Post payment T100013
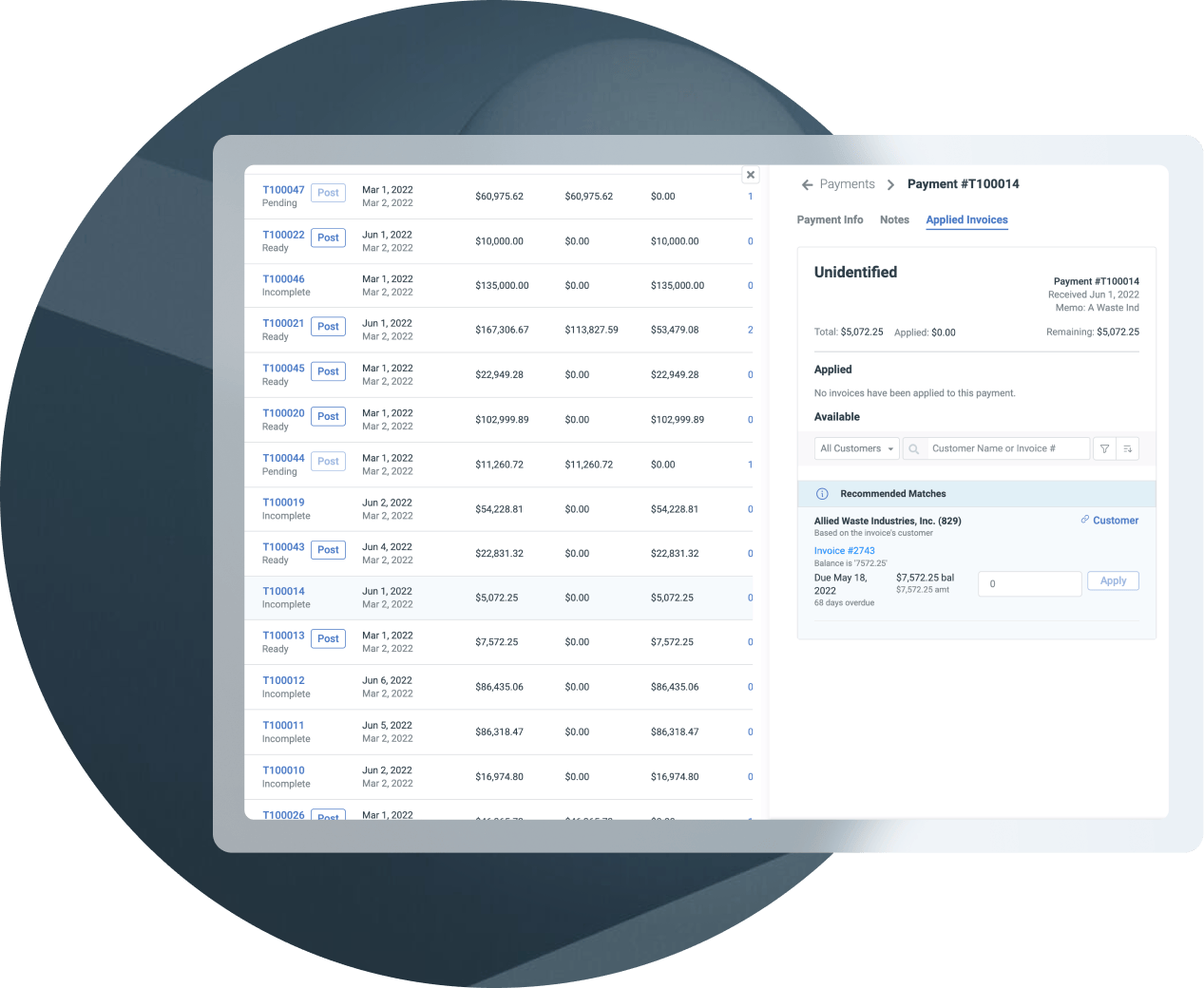 pyautogui.click(x=328, y=638)
